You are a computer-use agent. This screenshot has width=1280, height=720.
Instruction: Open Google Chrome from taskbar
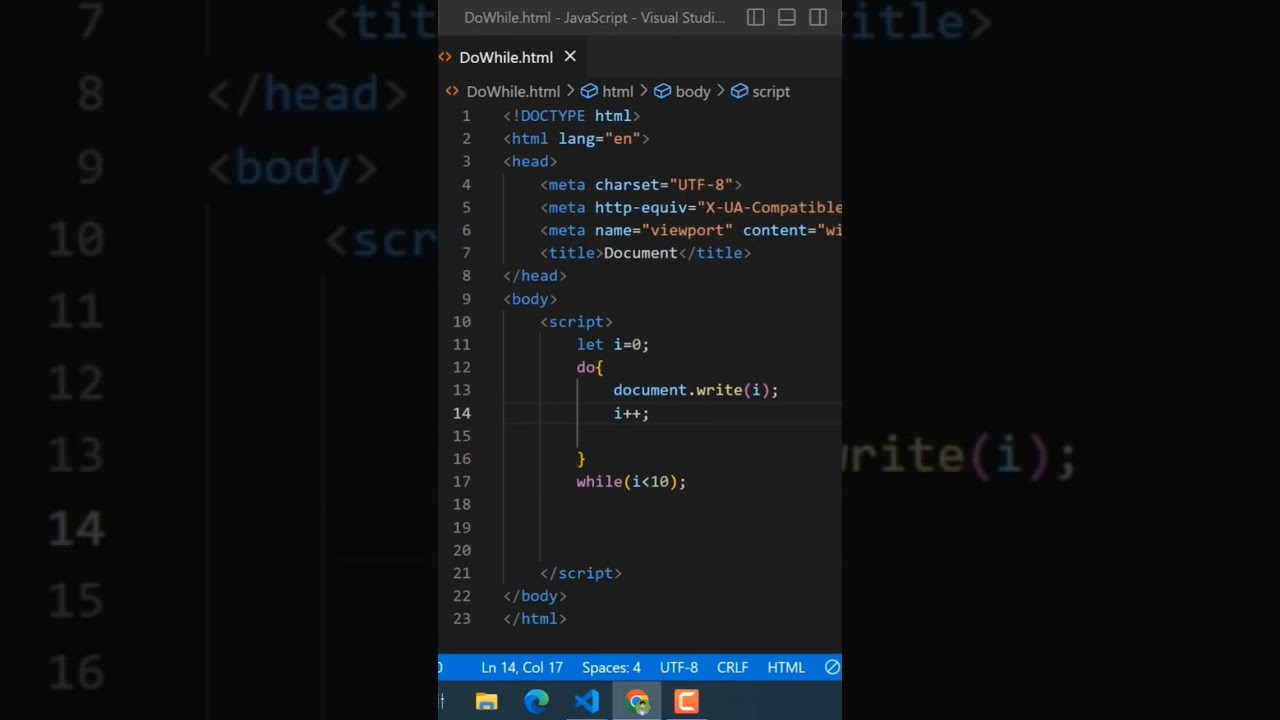[637, 702]
